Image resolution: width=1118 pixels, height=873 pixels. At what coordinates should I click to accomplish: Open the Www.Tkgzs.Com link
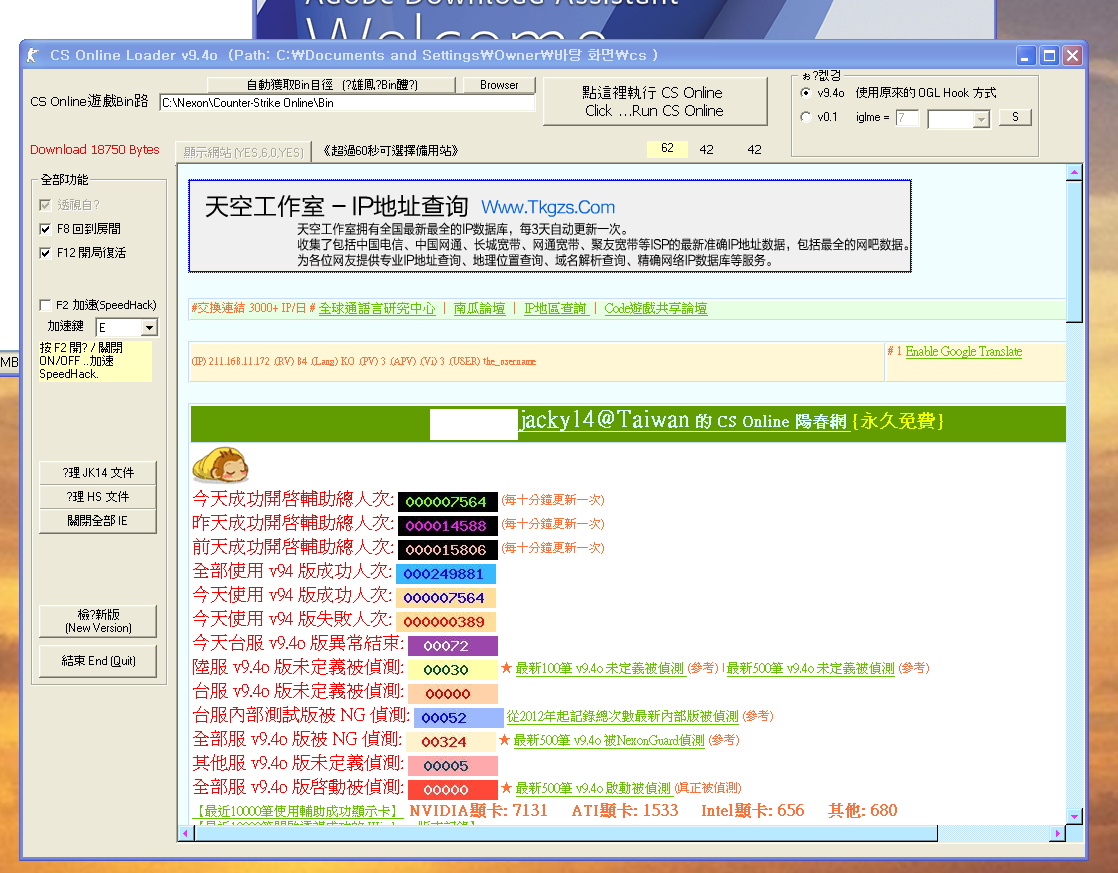point(548,208)
